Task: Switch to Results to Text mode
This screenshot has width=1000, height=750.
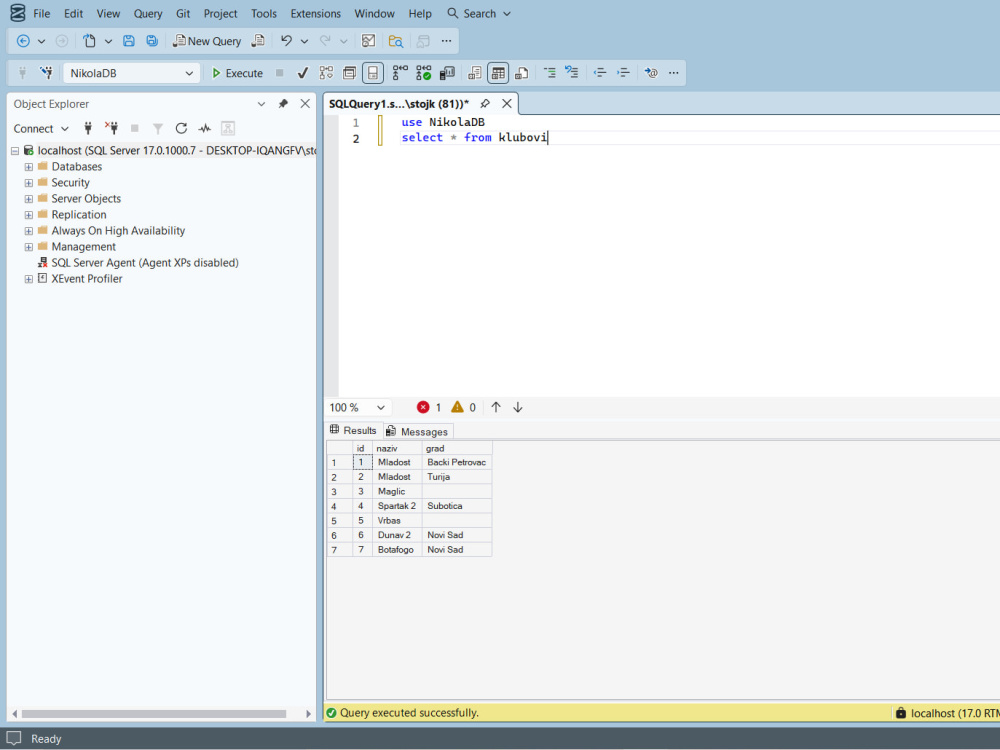Action: click(x=474, y=73)
